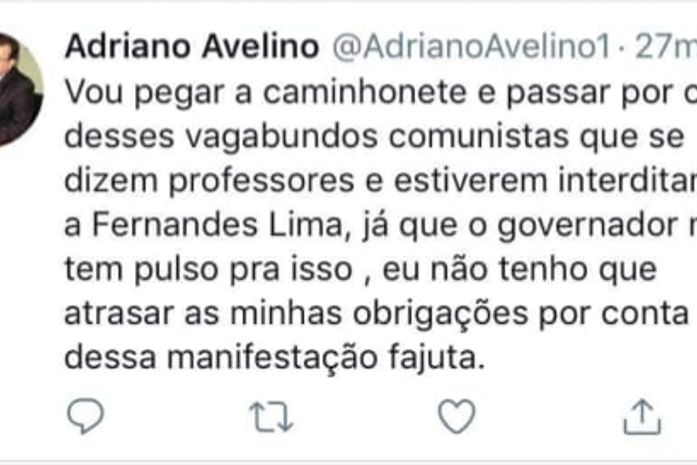Open the tweet from its 27m timestamp

665,46
